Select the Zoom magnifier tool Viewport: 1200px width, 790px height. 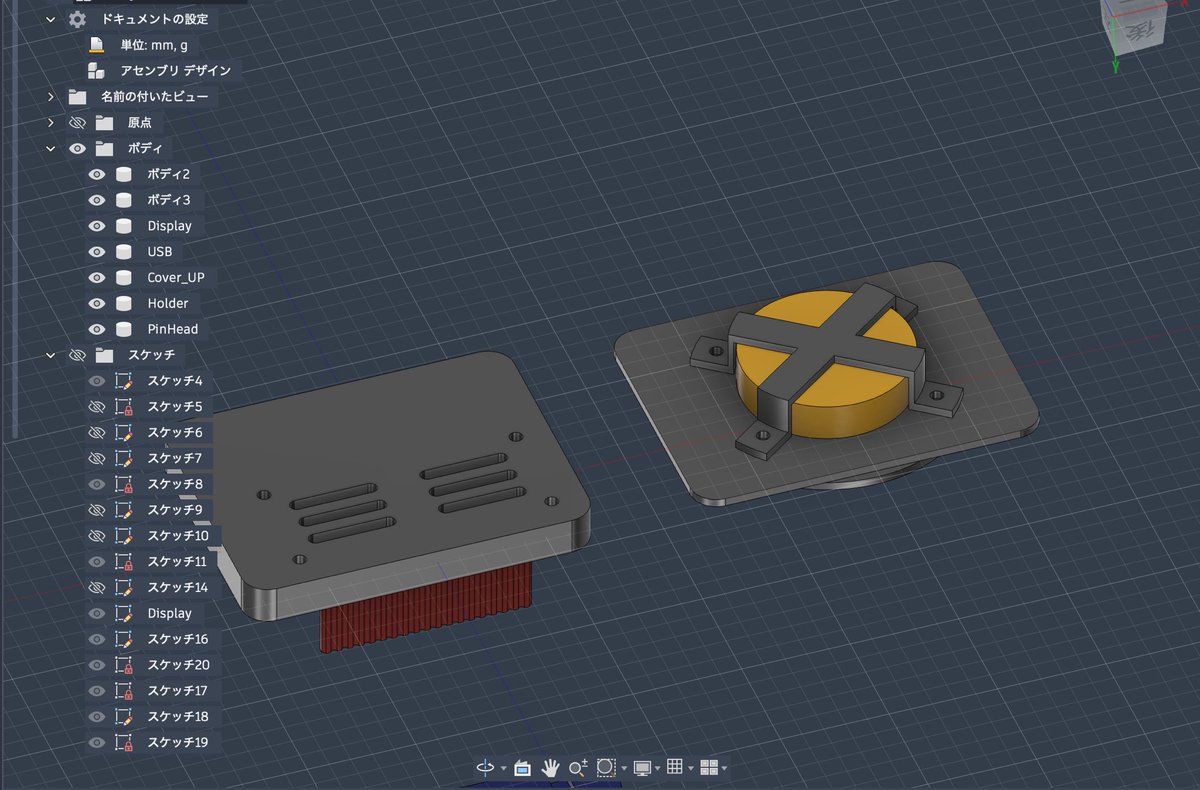578,767
